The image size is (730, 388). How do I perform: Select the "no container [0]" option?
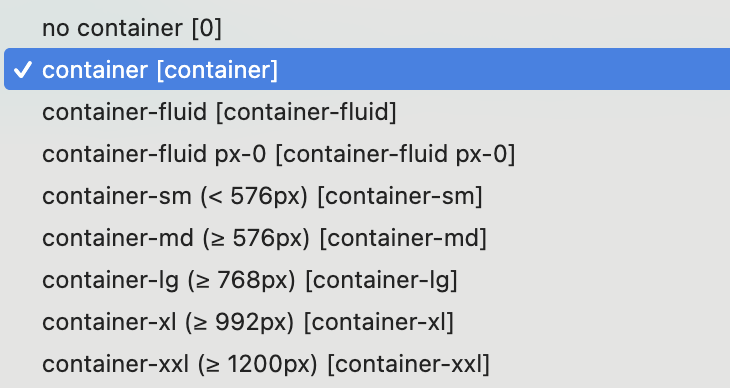coord(367,27)
